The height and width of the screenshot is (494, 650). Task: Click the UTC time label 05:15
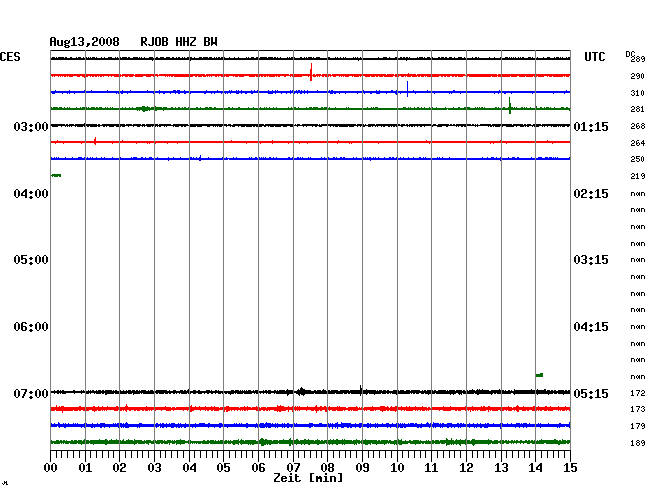[x=591, y=393]
